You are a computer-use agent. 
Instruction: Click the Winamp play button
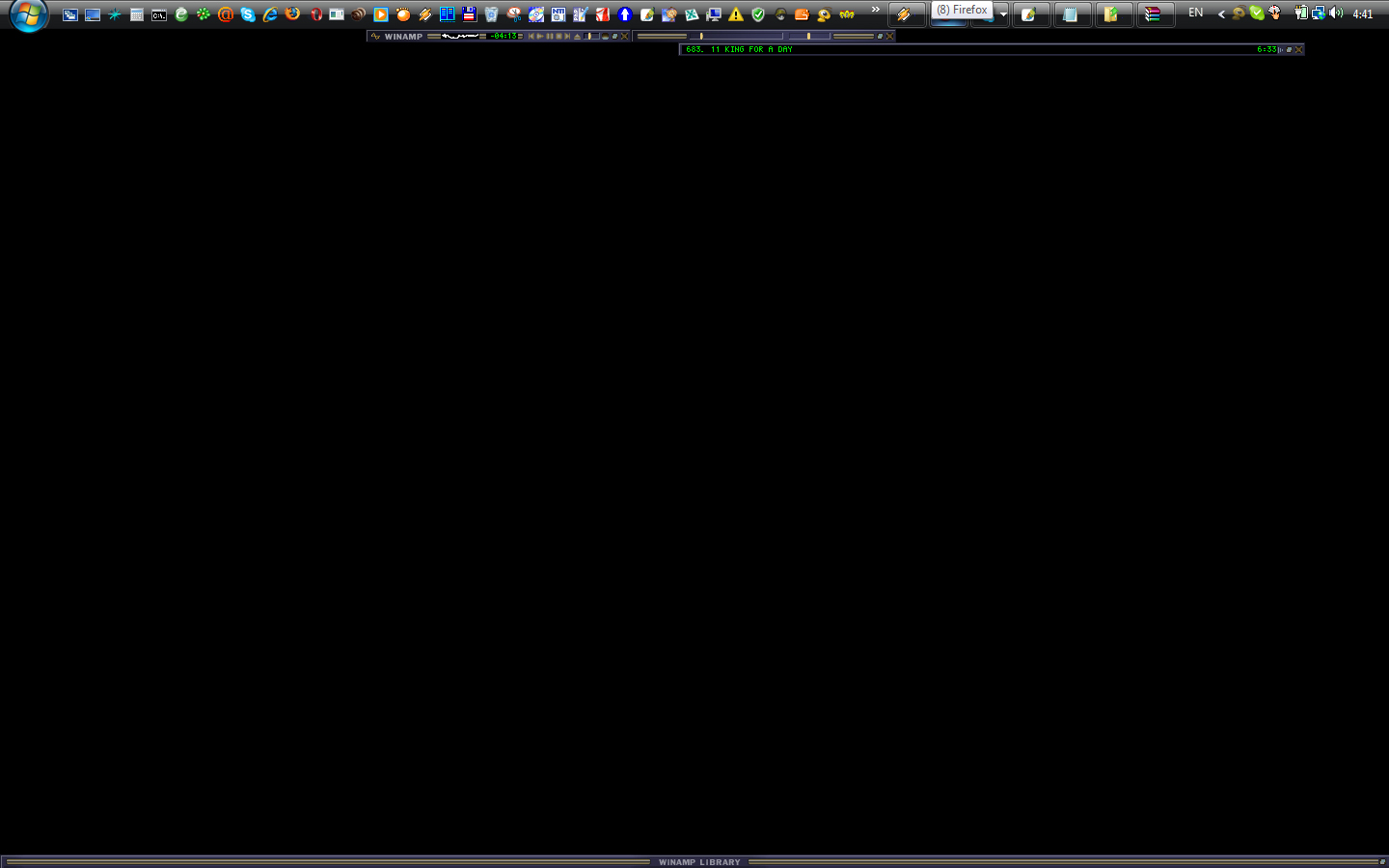point(540,36)
